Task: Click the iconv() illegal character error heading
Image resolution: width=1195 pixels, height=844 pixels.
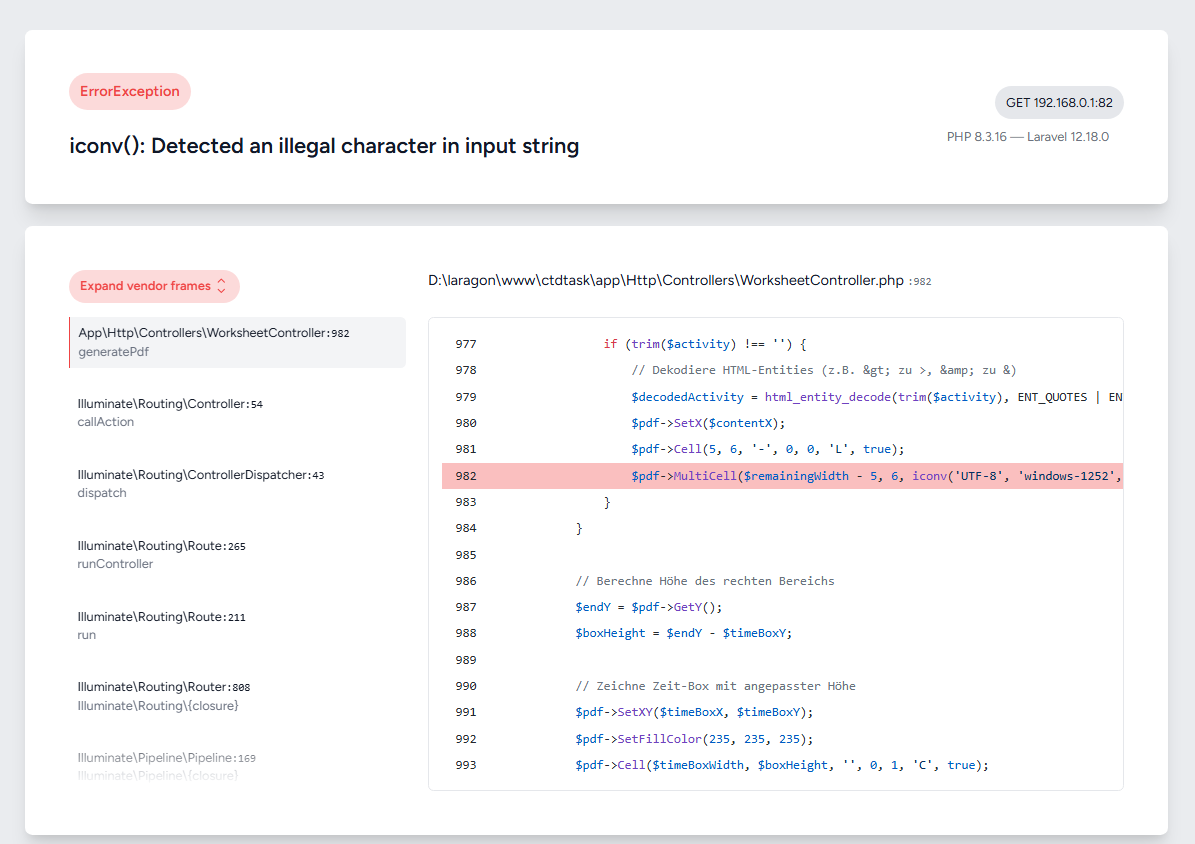Action: tap(324, 146)
